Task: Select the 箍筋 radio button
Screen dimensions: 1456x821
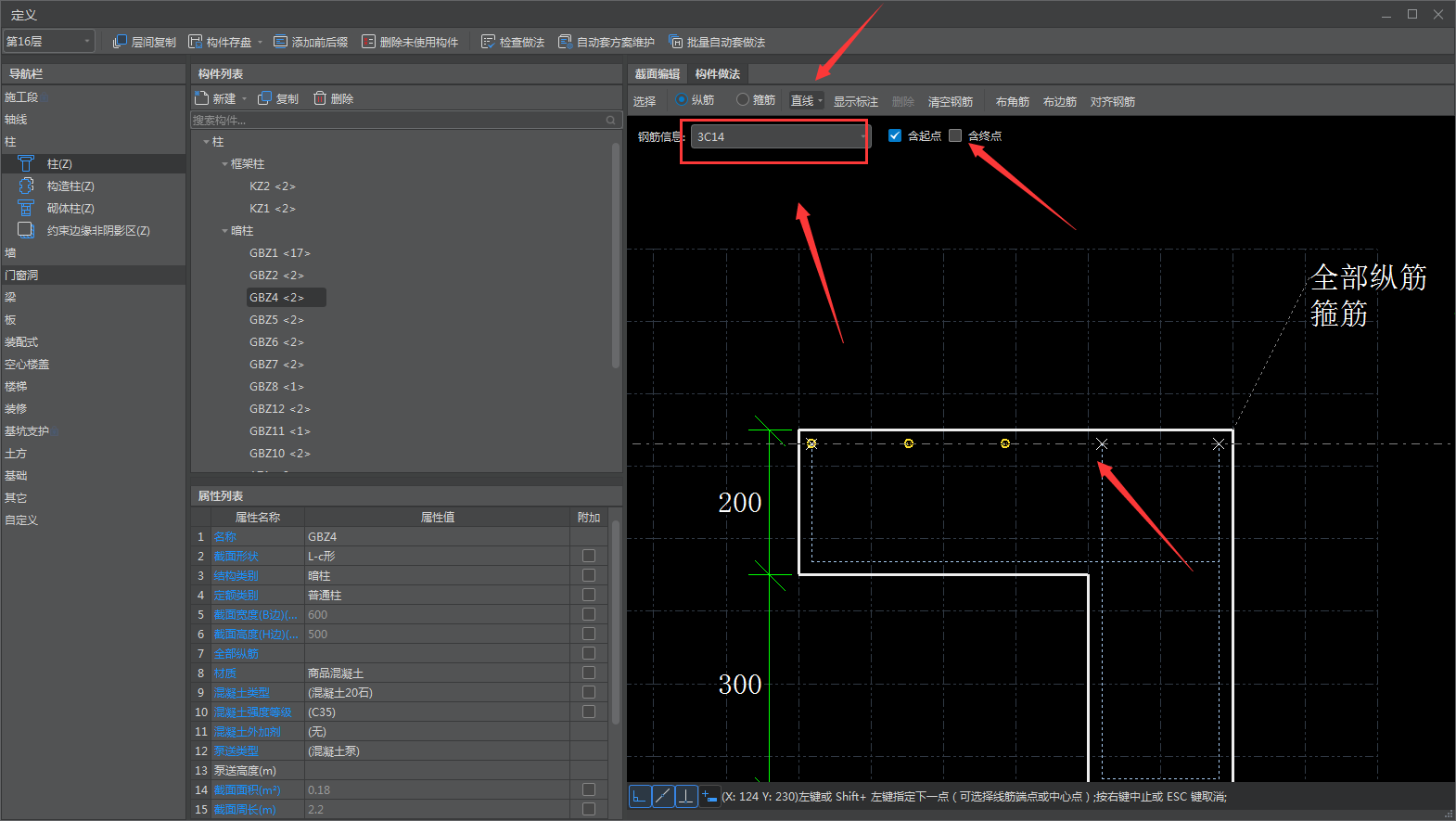Action: coord(743,99)
